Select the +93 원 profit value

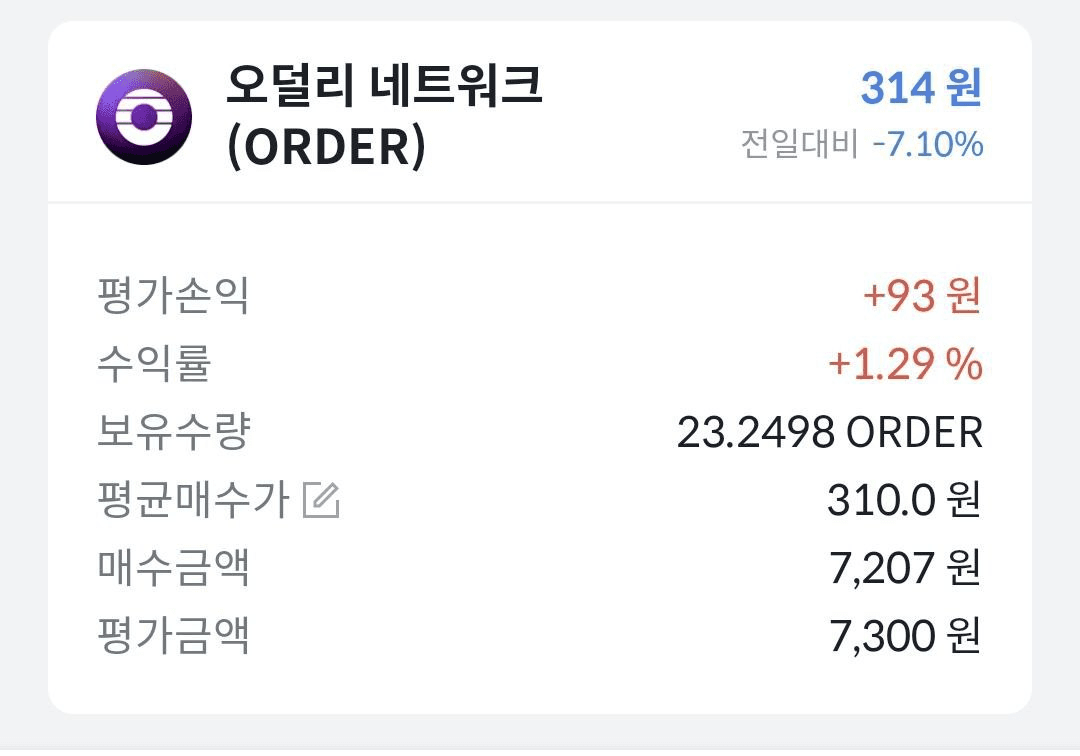pos(922,295)
